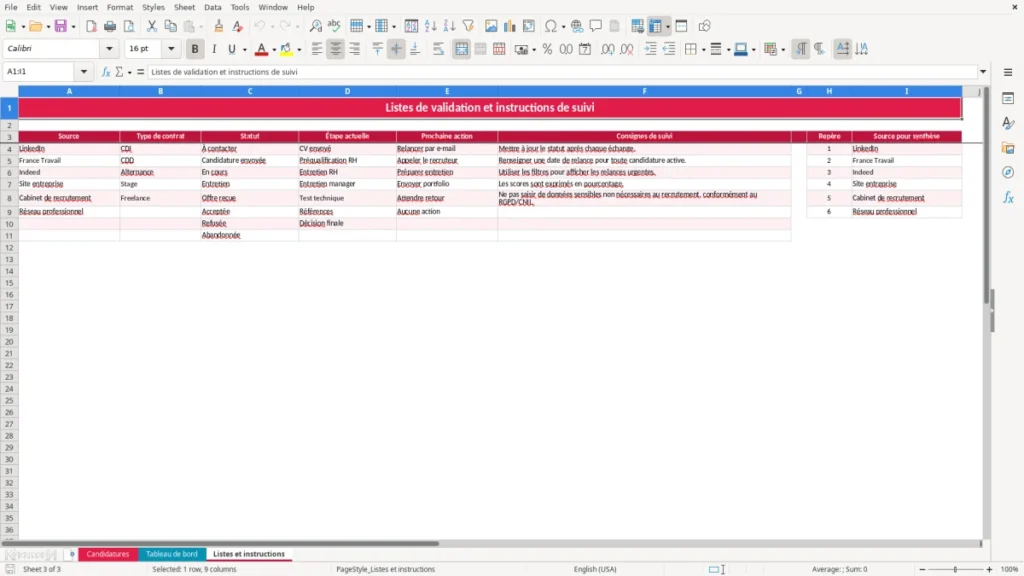Toggle Align Top

[377, 49]
